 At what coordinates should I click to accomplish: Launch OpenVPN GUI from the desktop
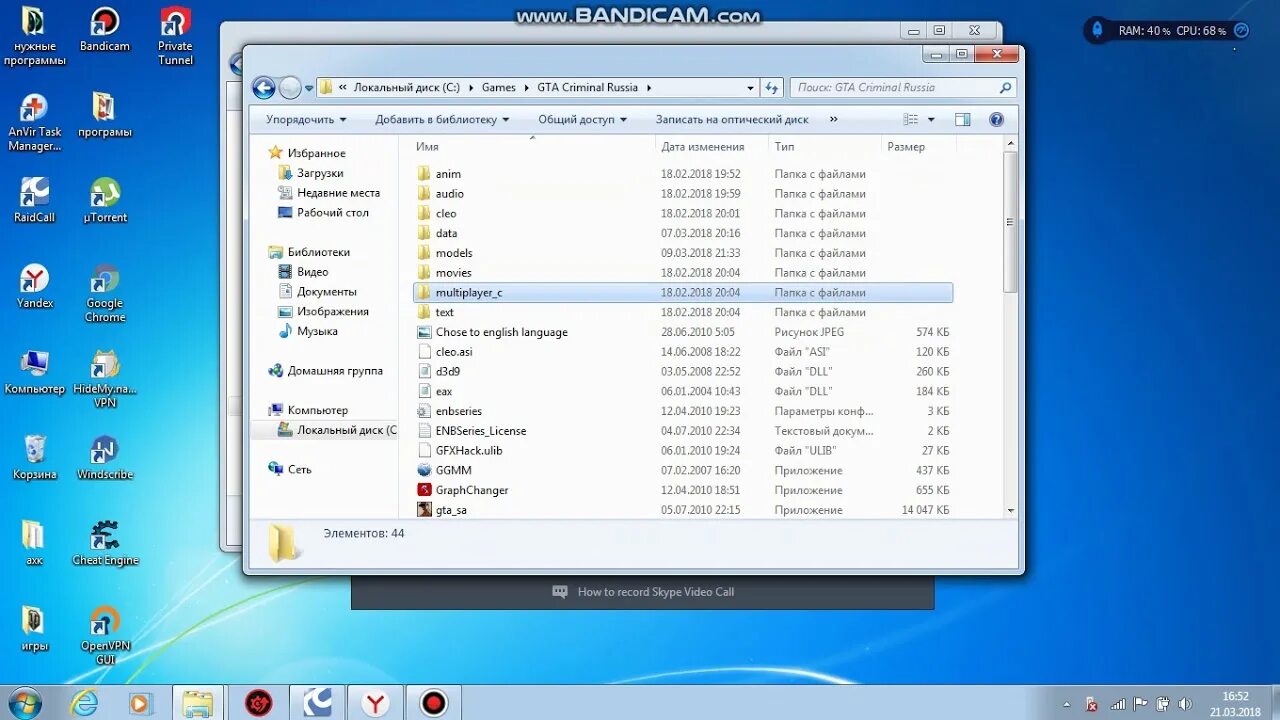click(105, 636)
